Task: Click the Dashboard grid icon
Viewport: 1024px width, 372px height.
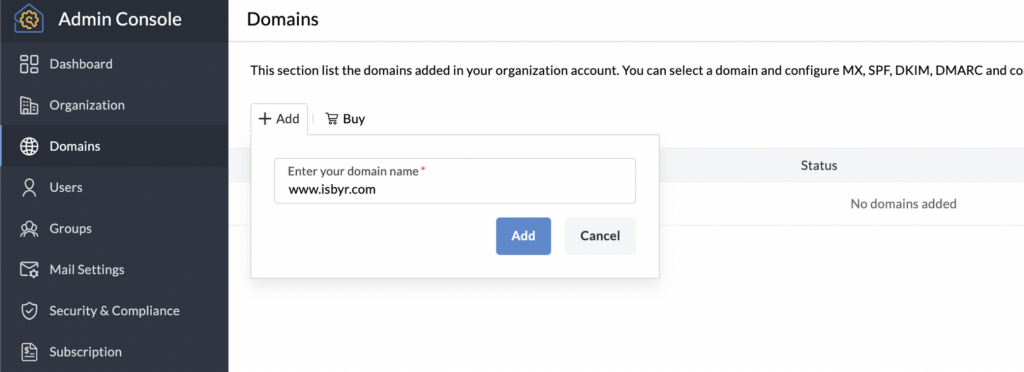Action: (29, 64)
